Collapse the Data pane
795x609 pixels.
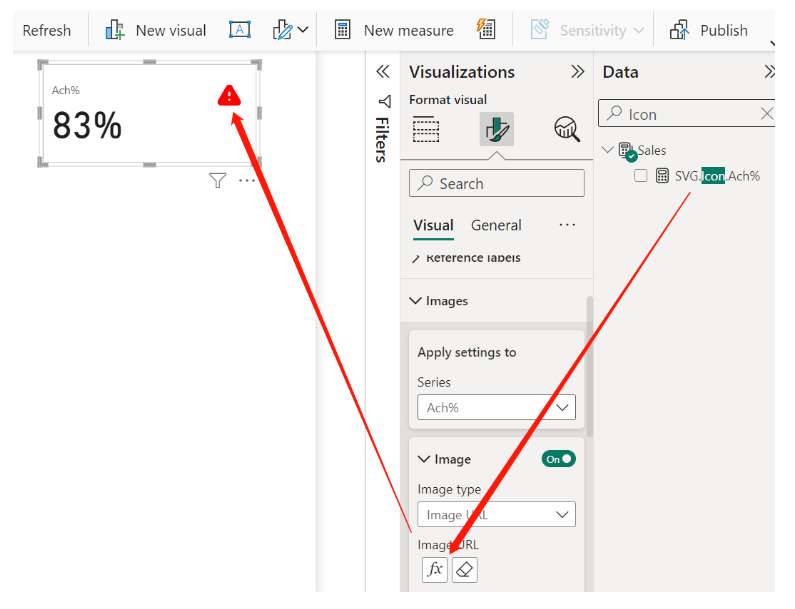[x=769, y=71]
